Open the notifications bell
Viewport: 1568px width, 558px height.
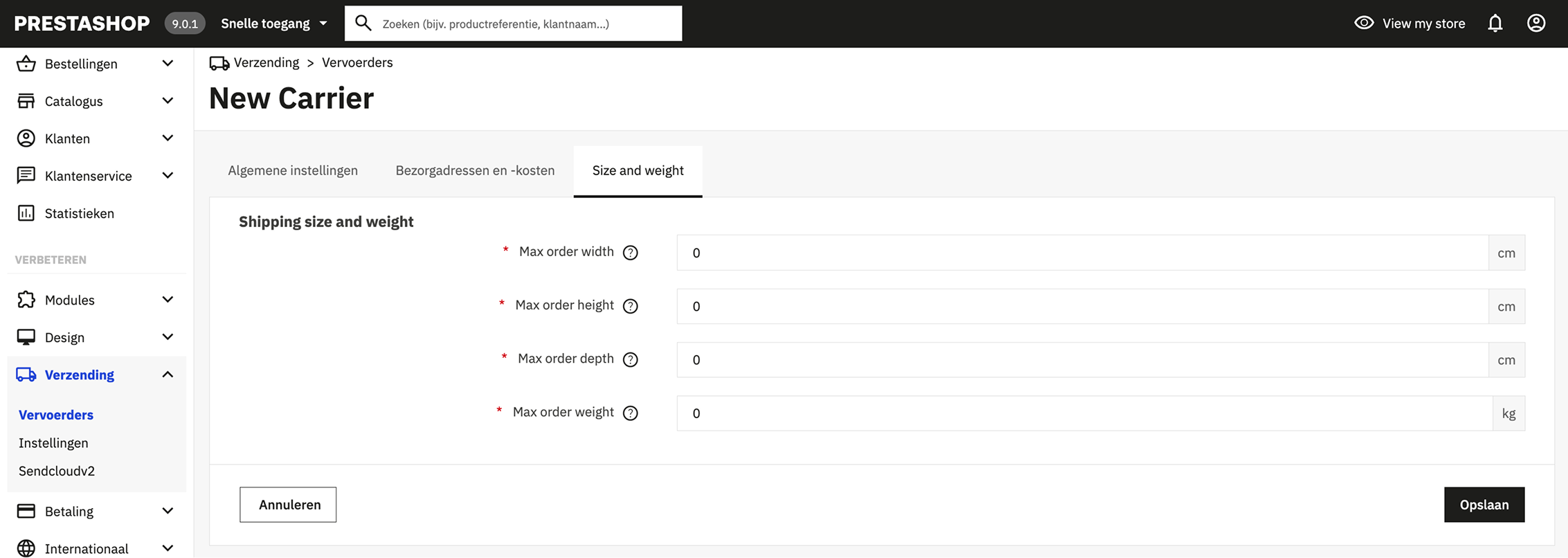pos(1495,24)
